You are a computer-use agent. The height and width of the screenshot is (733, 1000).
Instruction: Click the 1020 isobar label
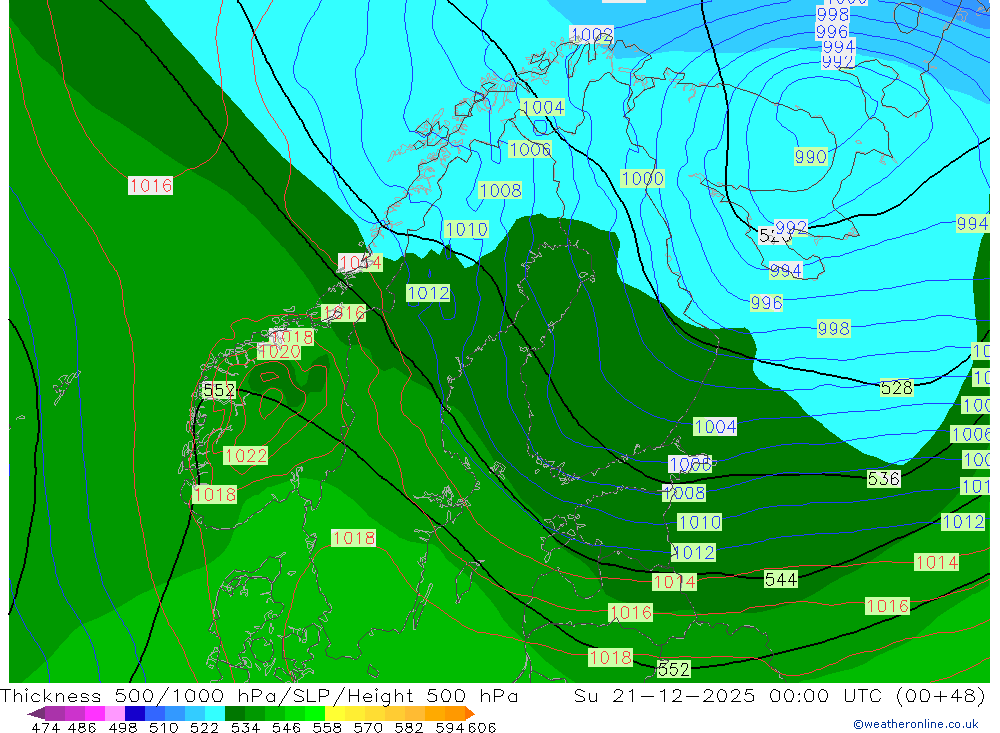click(x=279, y=352)
